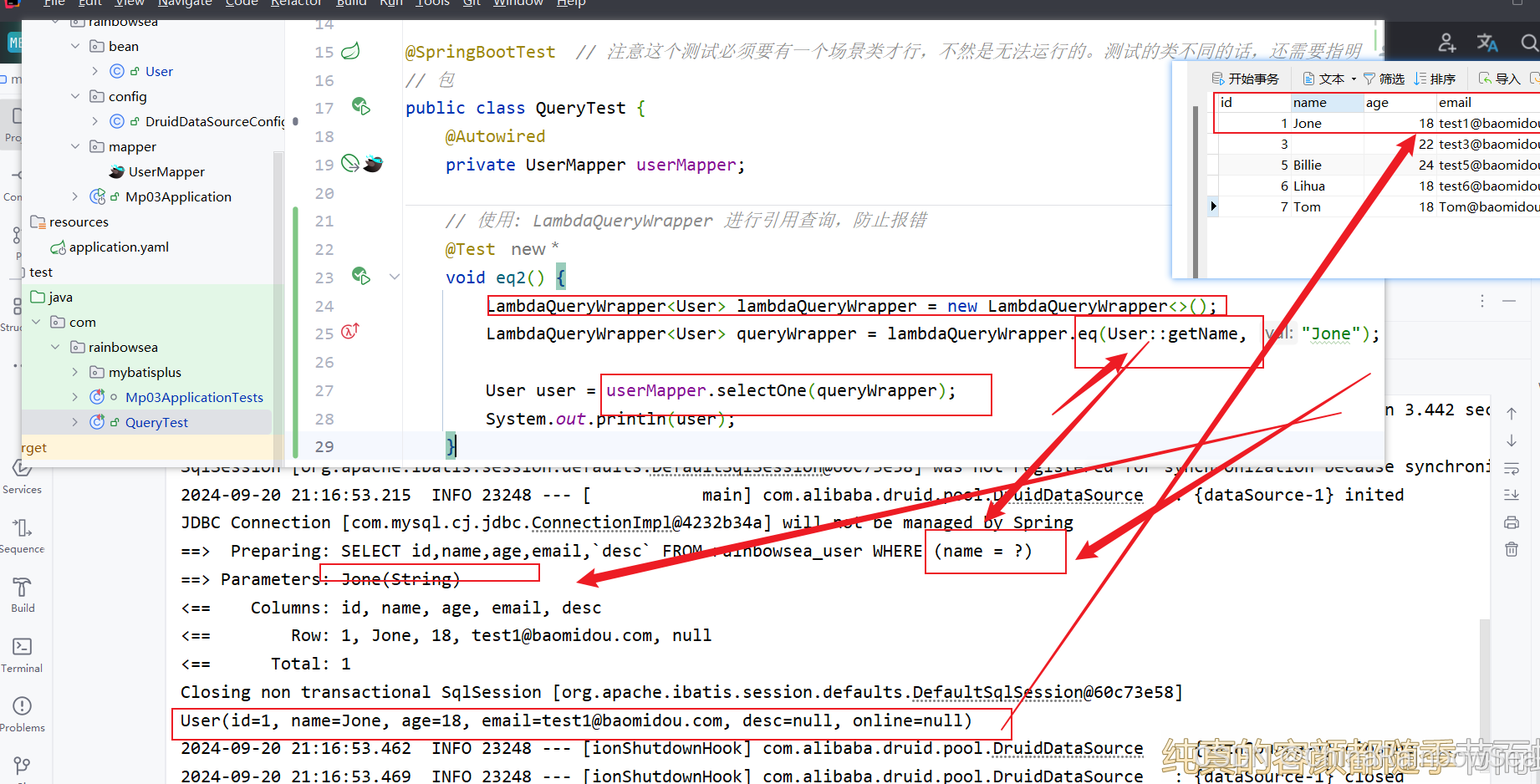Run eq2 test from gutter at line 23
The height and width of the screenshot is (784, 1540).
pos(361,276)
